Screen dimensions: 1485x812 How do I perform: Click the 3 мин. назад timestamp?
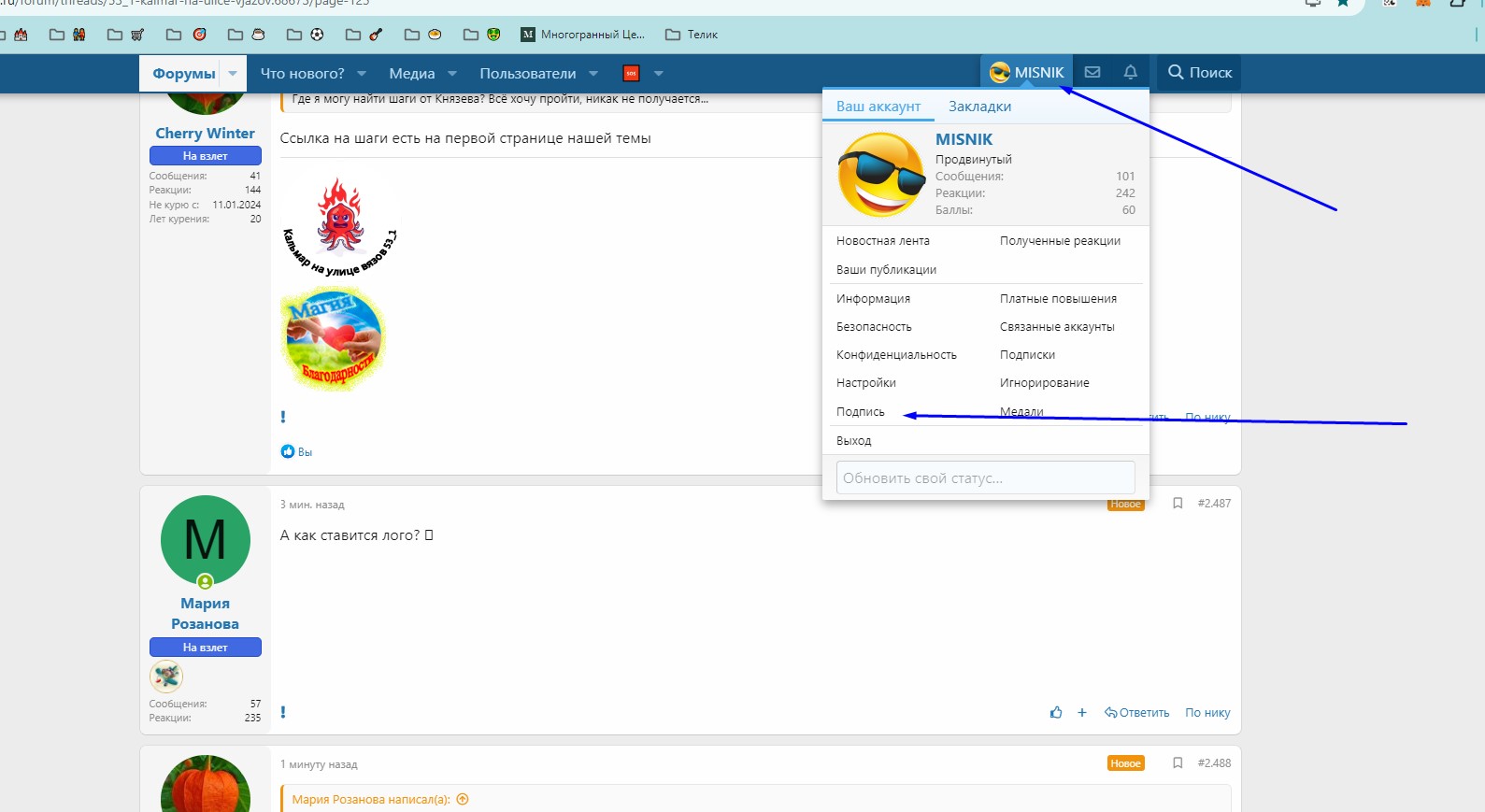click(x=312, y=505)
